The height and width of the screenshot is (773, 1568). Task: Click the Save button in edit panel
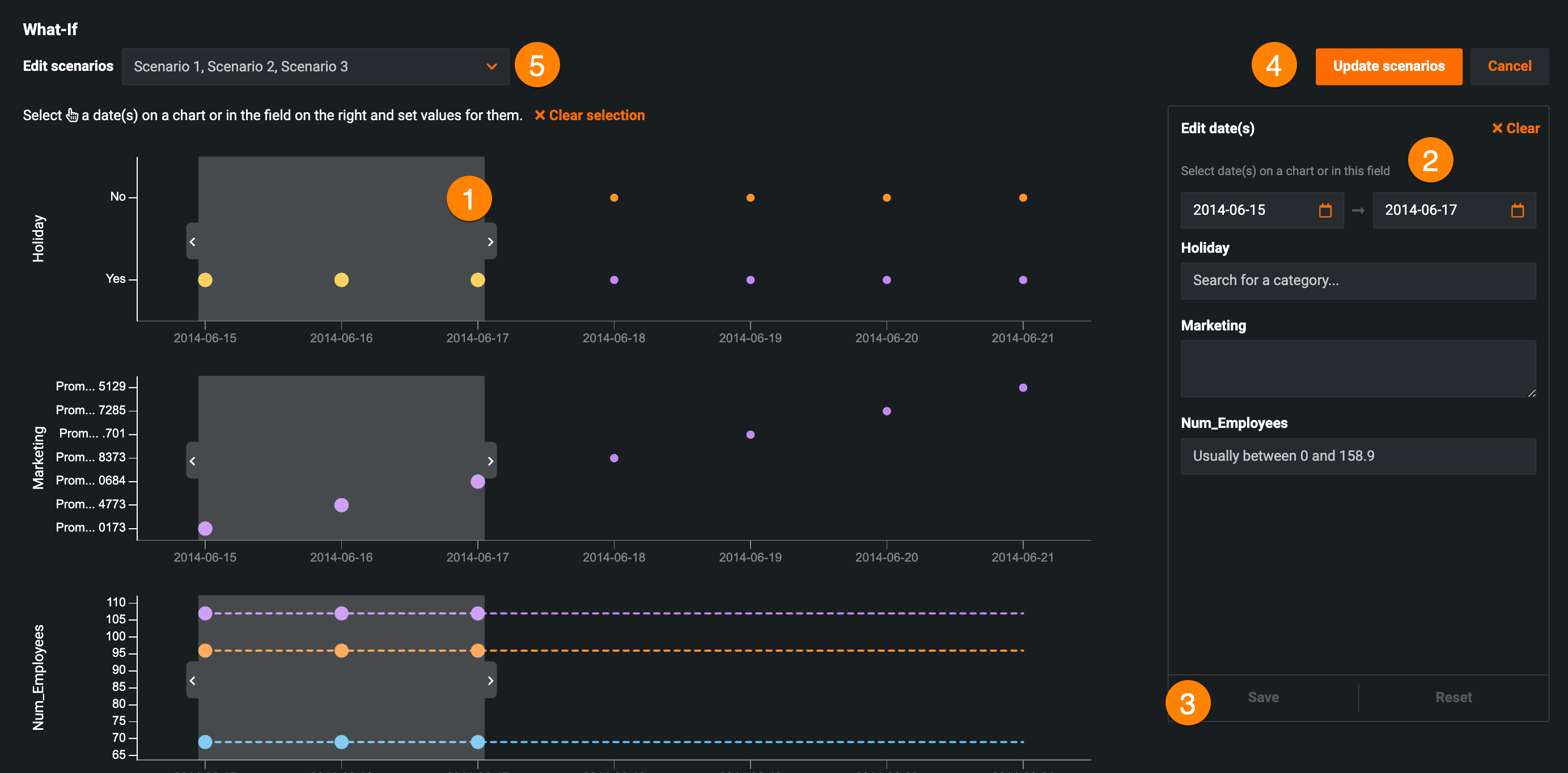click(x=1263, y=698)
